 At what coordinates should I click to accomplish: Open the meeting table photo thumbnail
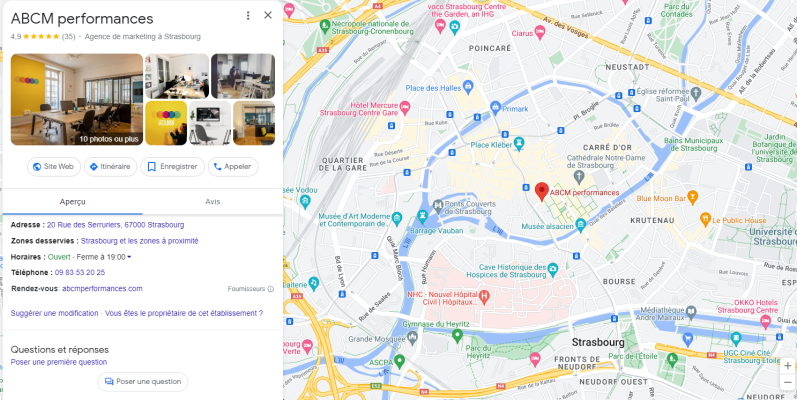pos(177,76)
